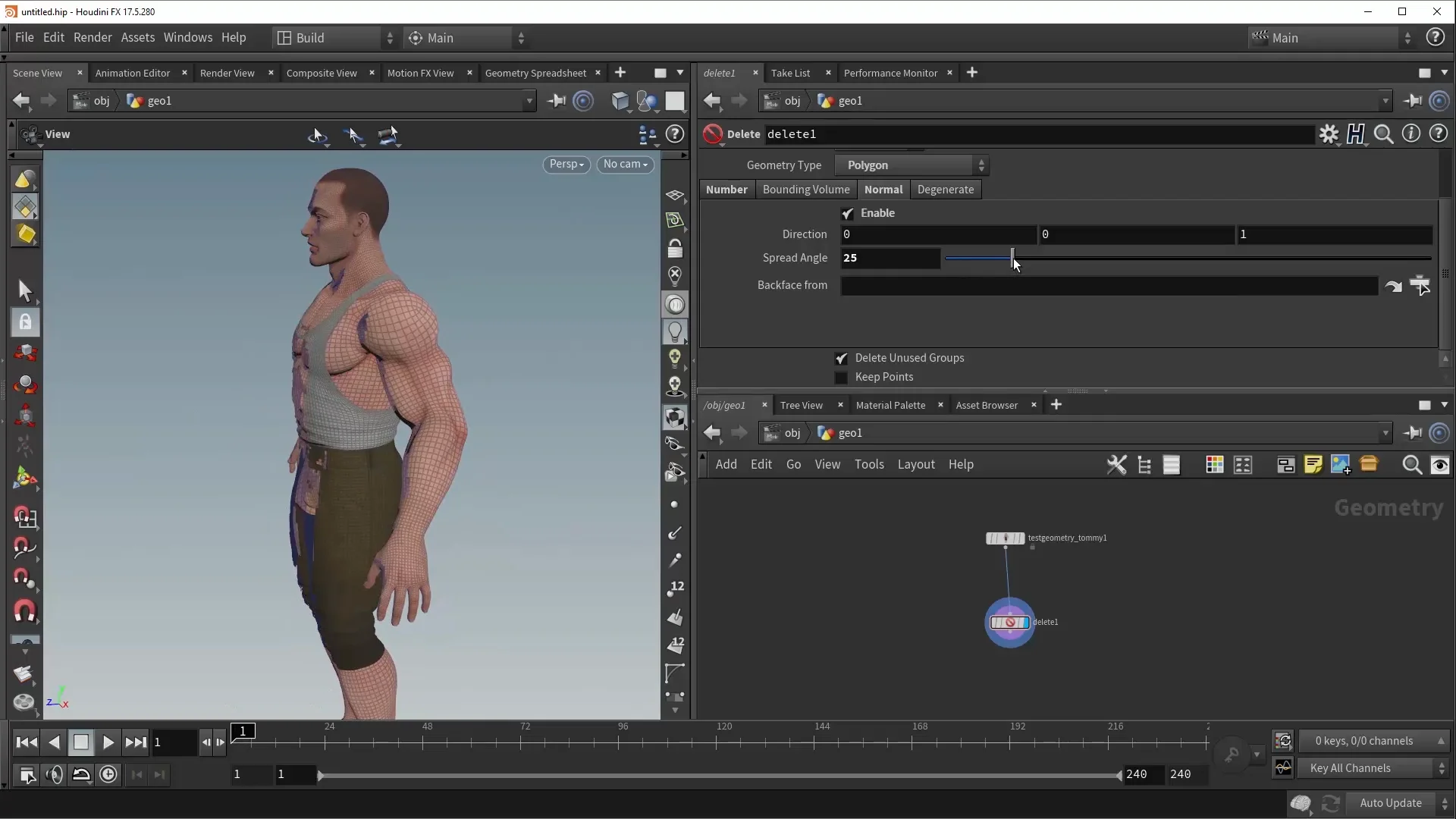Open node help question mark icon
The image size is (1456, 819).
[x=1438, y=133]
